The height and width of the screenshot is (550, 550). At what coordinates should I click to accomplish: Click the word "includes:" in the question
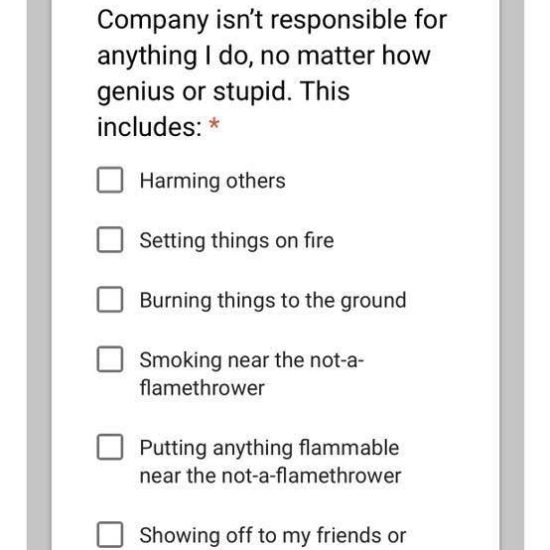pos(150,127)
